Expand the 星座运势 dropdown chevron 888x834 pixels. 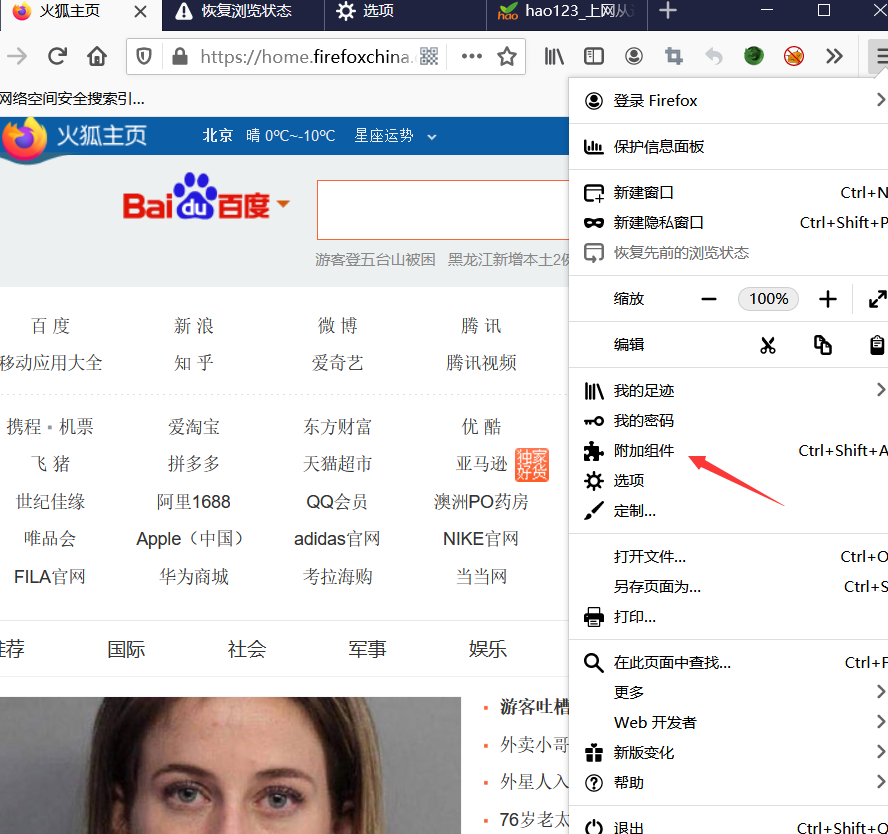pyautogui.click(x=431, y=136)
